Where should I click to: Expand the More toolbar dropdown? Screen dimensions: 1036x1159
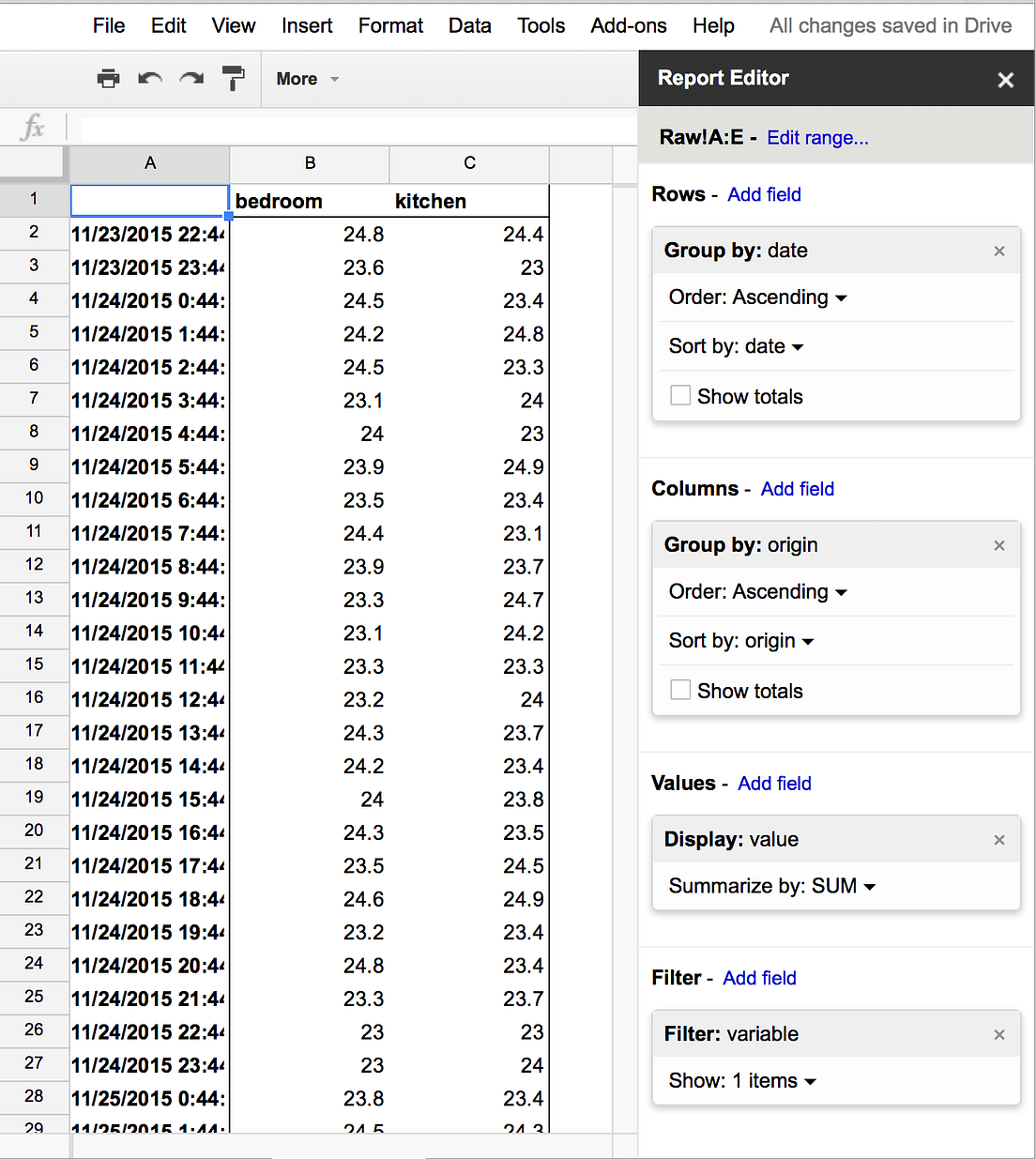pyautogui.click(x=307, y=79)
